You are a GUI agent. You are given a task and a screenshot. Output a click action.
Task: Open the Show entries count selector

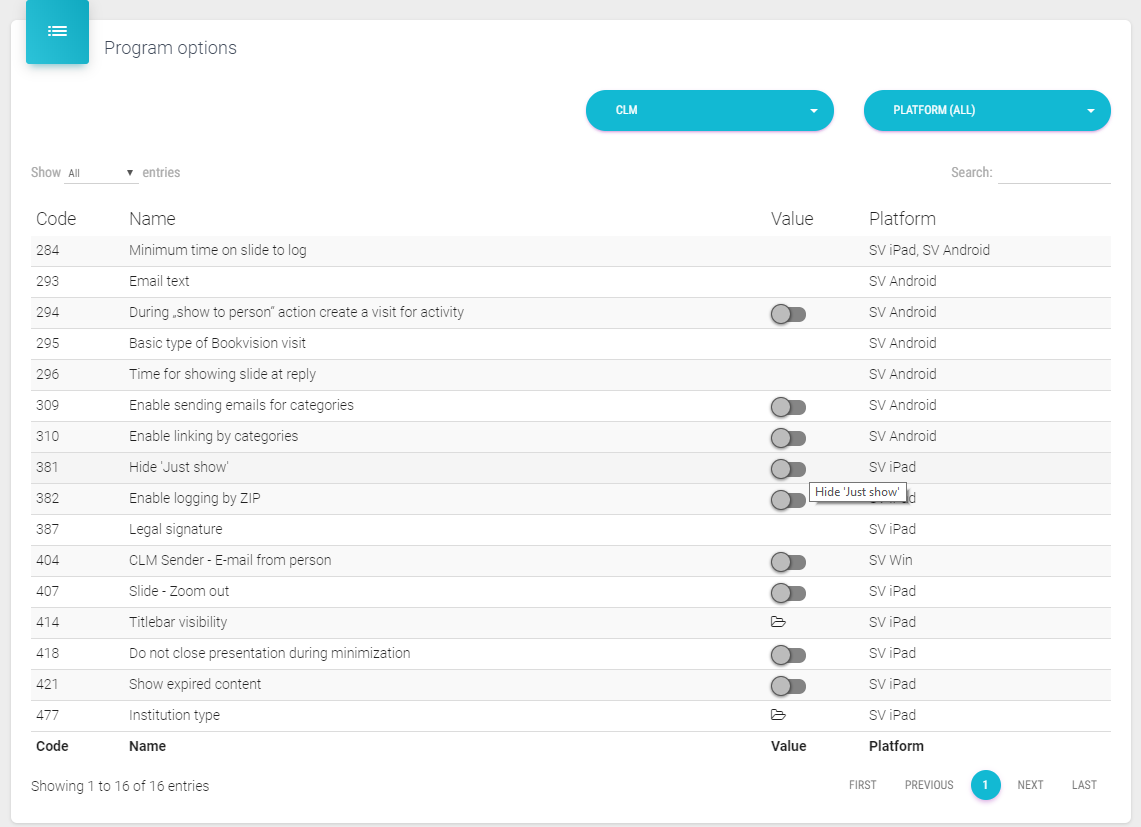coord(101,173)
